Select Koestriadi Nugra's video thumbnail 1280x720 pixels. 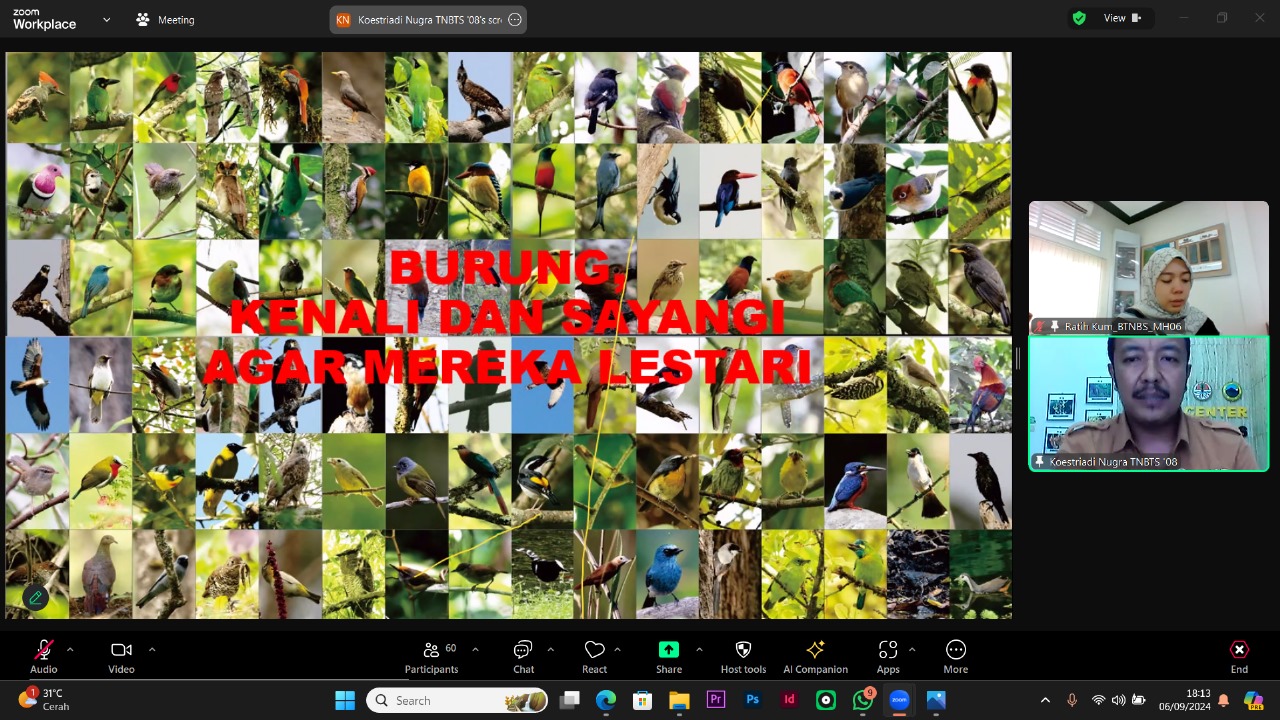coord(1148,403)
